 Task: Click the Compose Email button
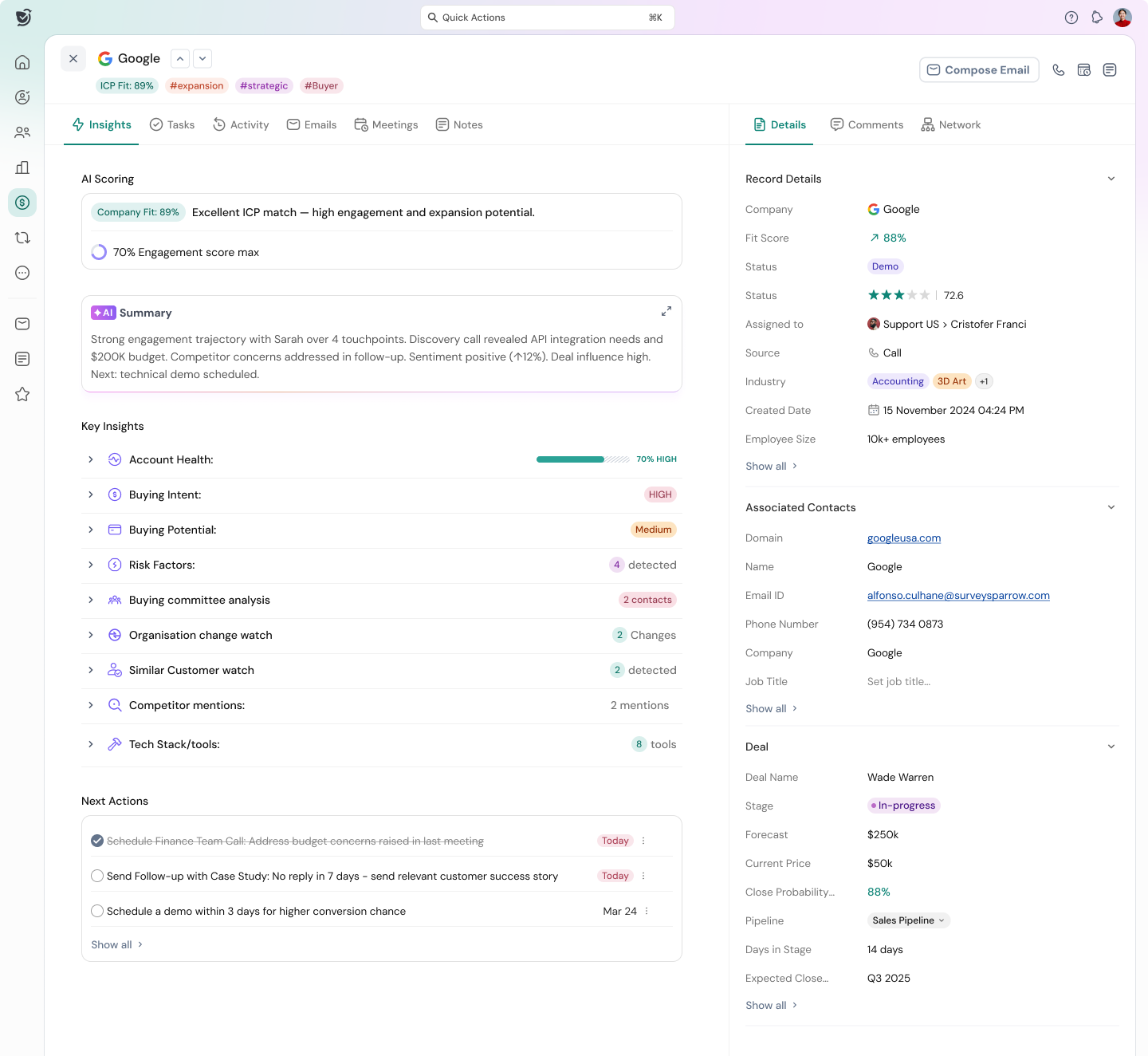point(979,70)
